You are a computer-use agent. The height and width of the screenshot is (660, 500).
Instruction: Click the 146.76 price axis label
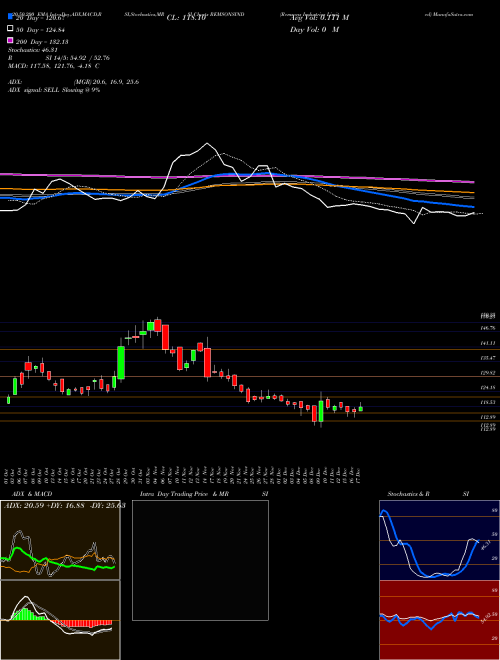pyautogui.click(x=488, y=328)
